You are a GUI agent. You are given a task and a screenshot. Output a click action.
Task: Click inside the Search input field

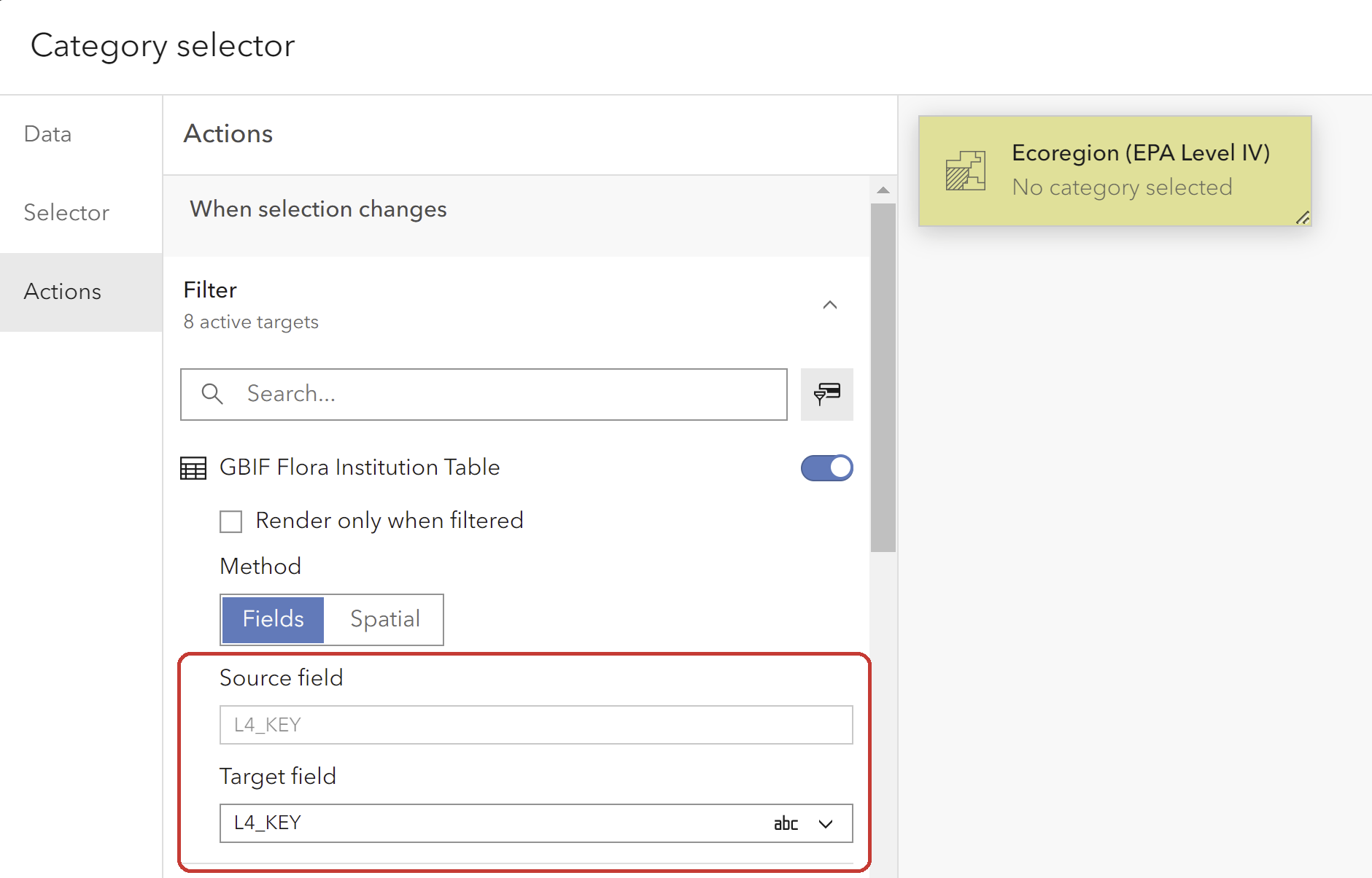coord(481,394)
